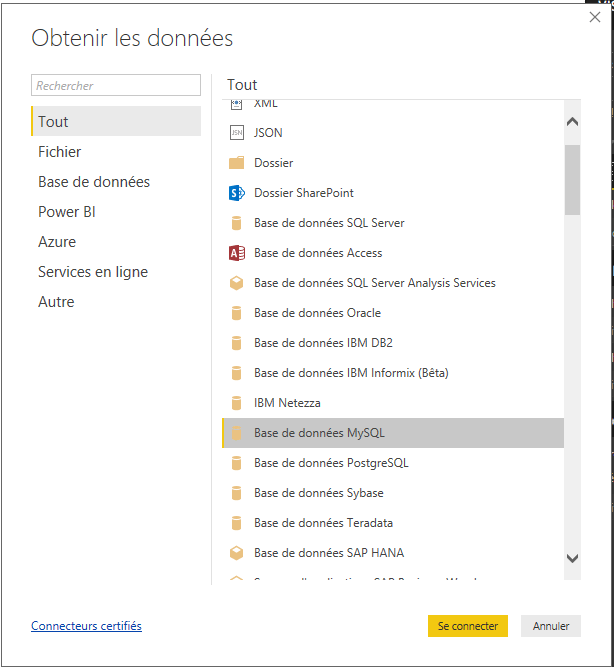Open the Services en ligne category
The image size is (614, 667).
pos(116,271)
